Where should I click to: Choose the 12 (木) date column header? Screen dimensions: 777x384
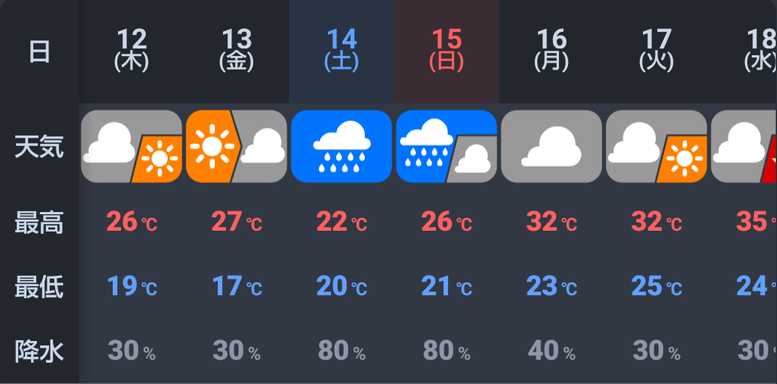coord(131,51)
